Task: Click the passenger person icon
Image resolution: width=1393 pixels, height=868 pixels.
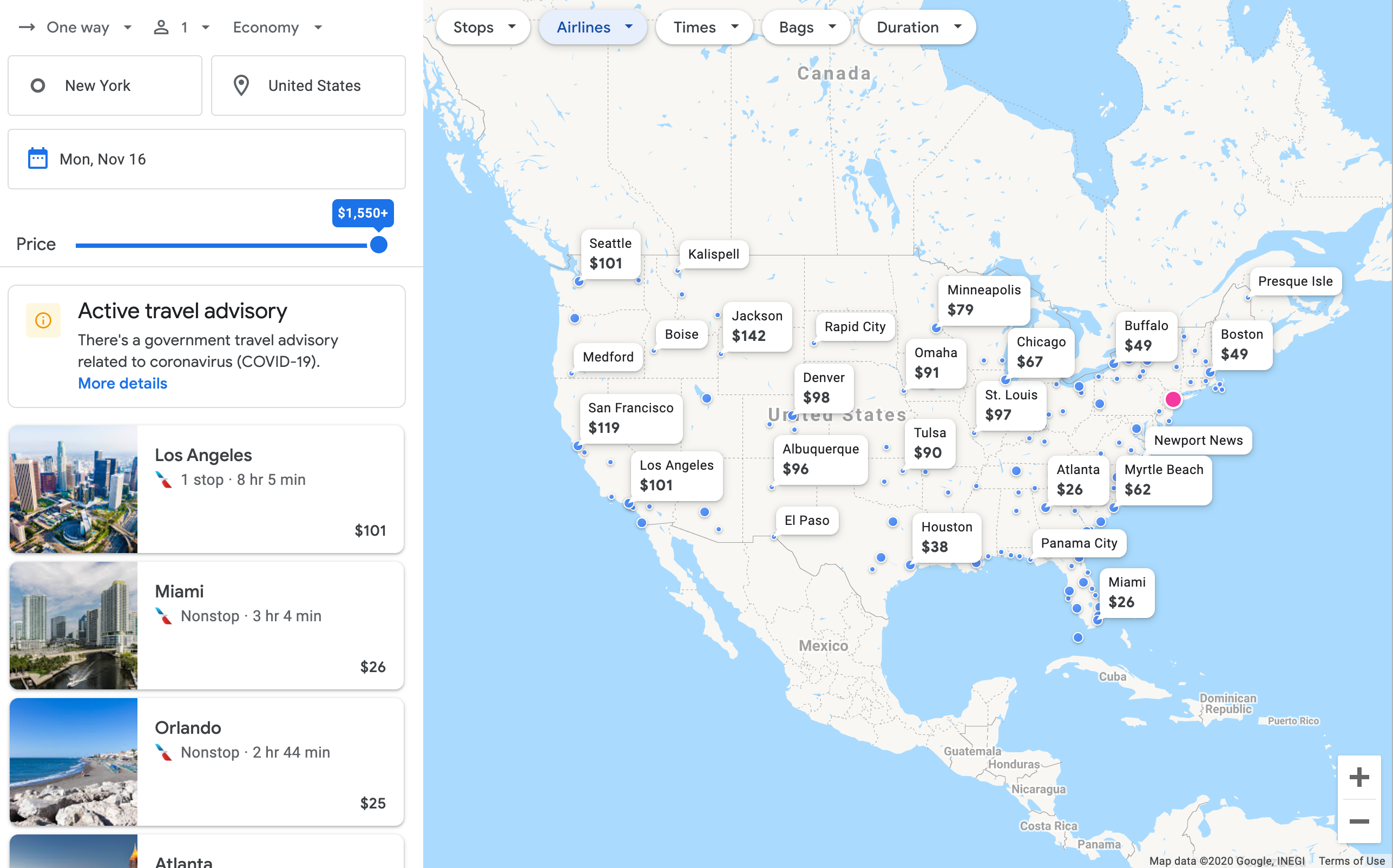Action: pyautogui.click(x=161, y=27)
